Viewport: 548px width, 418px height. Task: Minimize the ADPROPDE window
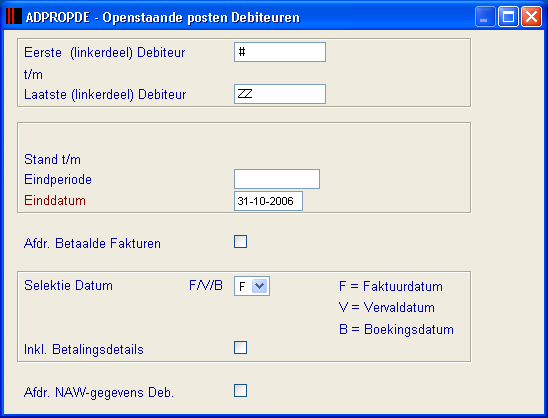tap(484, 16)
